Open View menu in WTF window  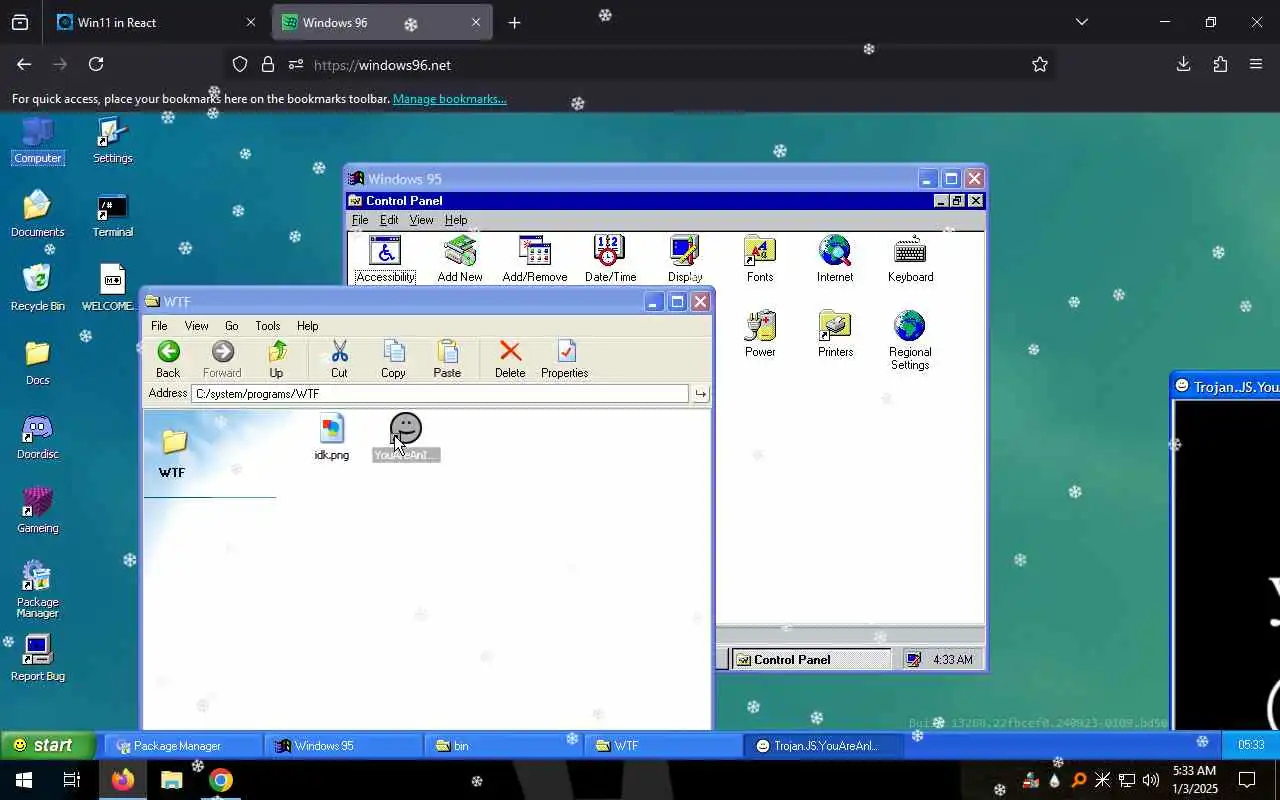(196, 326)
